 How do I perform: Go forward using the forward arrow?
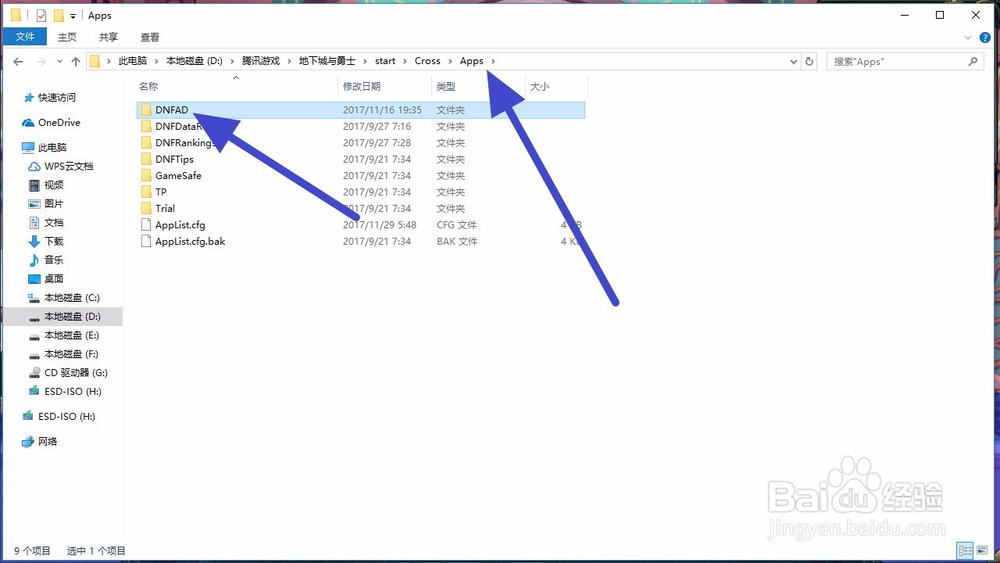(41, 61)
